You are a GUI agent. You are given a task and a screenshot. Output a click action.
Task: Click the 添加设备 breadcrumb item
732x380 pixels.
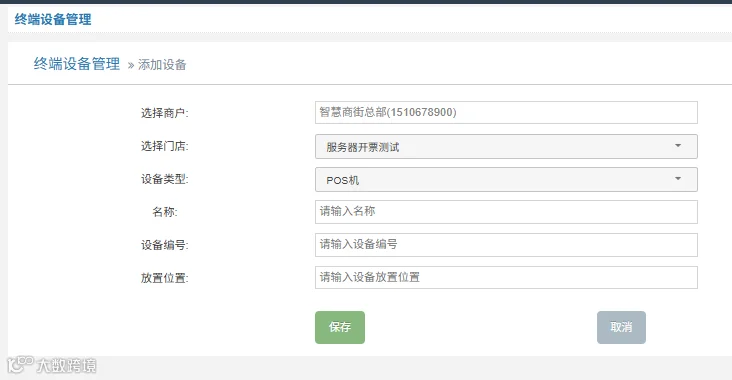[x=162, y=65]
